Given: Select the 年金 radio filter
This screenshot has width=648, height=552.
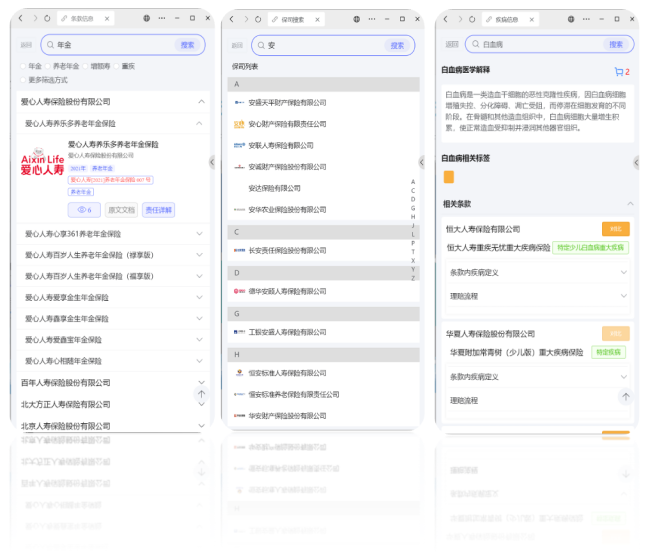Looking at the screenshot, I should [x=23, y=66].
